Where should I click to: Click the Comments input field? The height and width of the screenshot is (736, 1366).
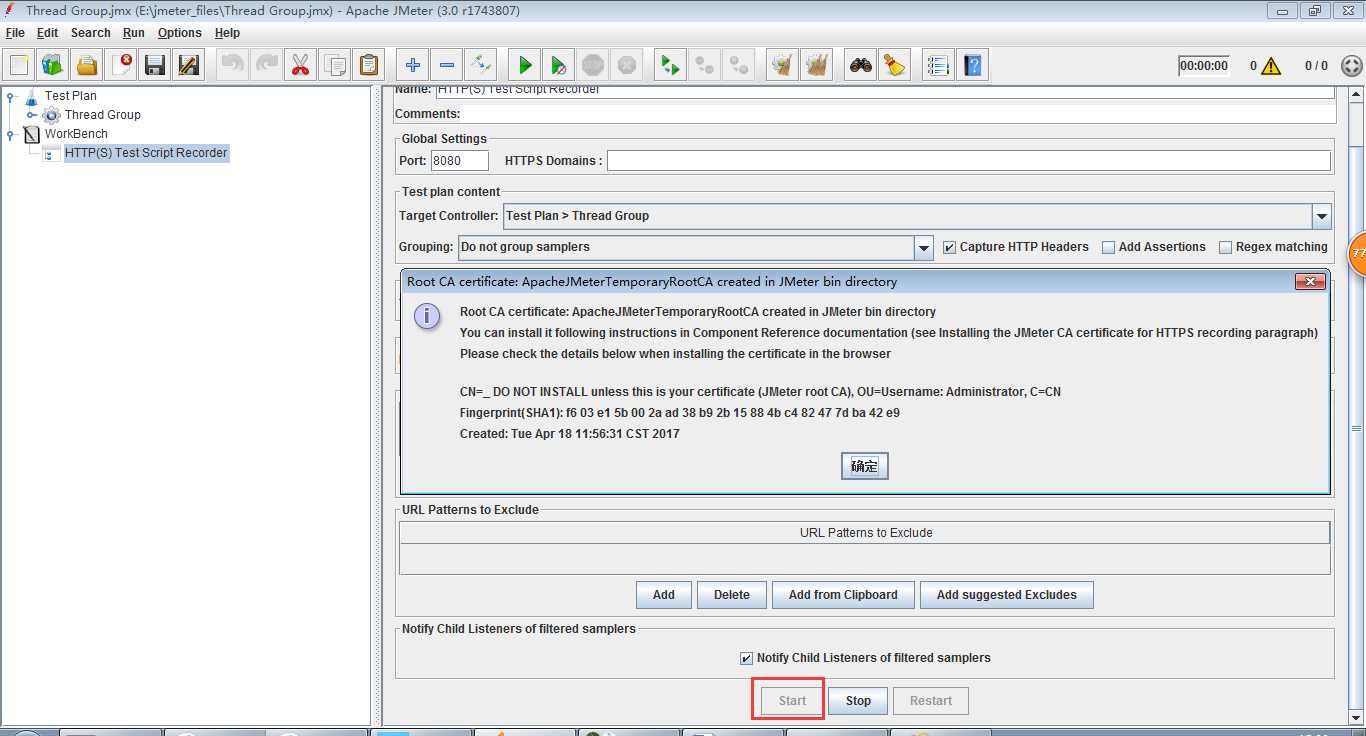[899, 114]
